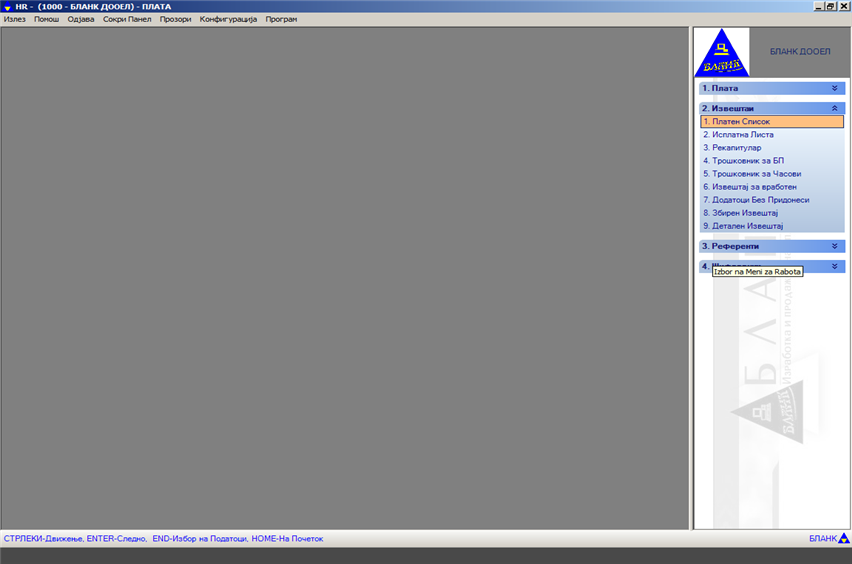Select 1. Платен Список report
Image resolution: width=852 pixels, height=564 pixels.
tap(736, 122)
